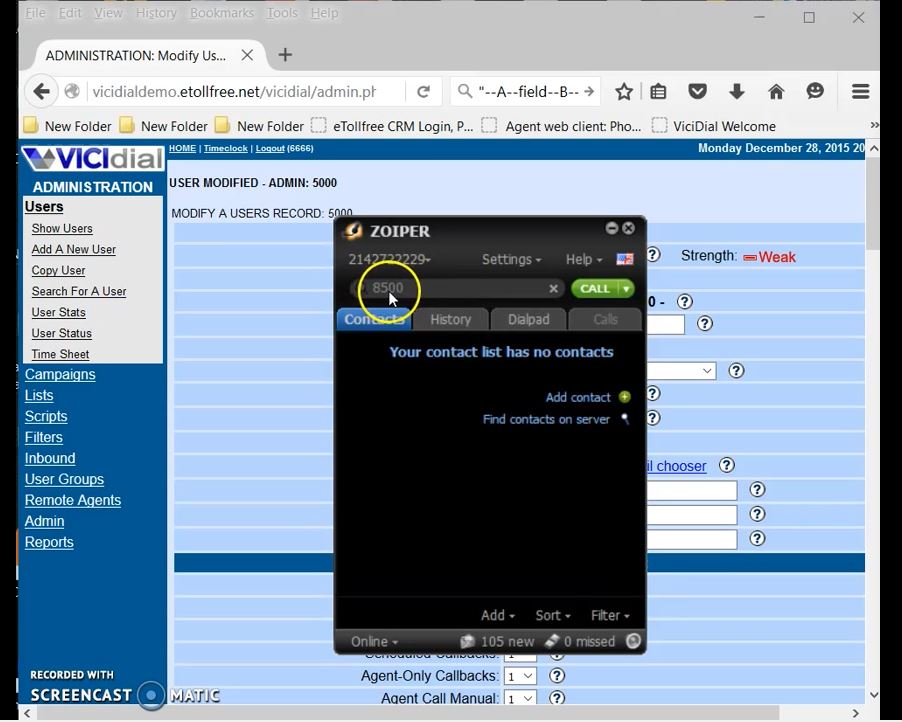
Task: Open the 0 missed calls indicator in Zoiper
Action: point(580,641)
